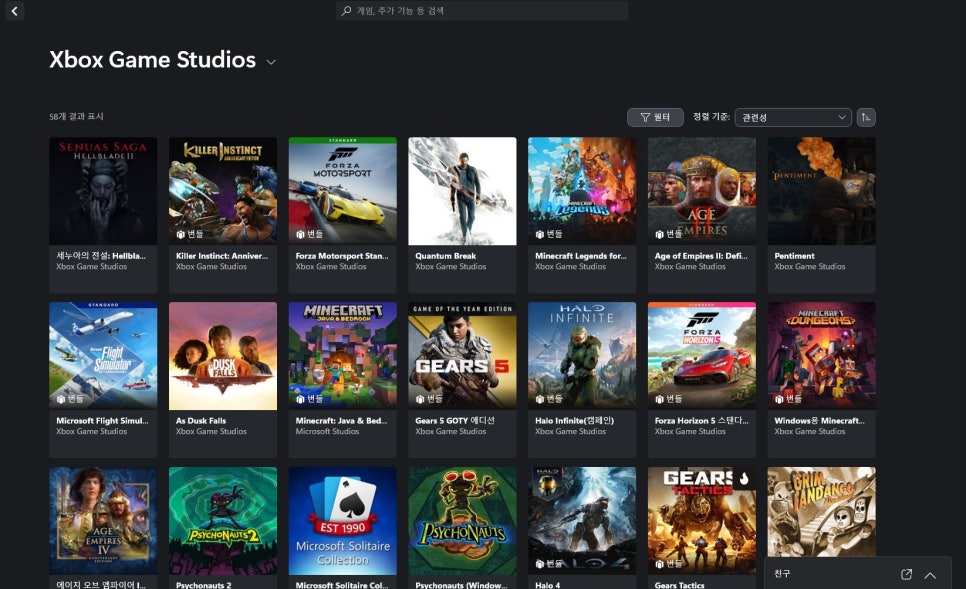Click the "Quantum Break" title
Viewport: 966px width, 589px height.
[x=445, y=256]
